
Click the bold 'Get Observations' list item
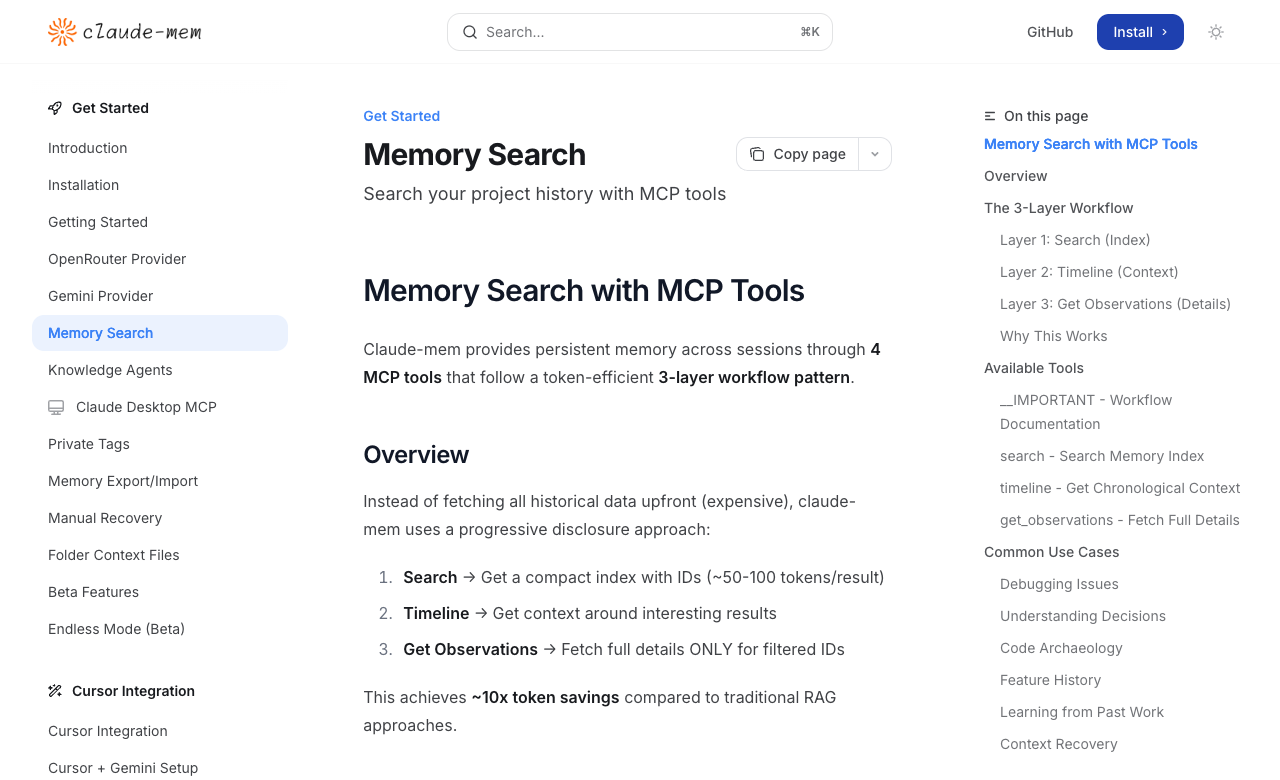pos(470,649)
